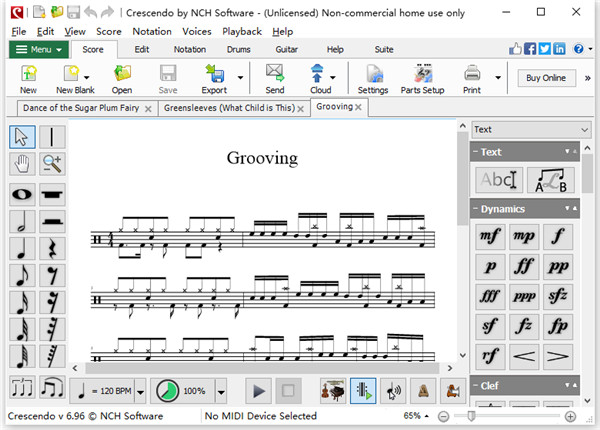The height and width of the screenshot is (430, 600).
Task: Open the Playback menu
Action: [242, 31]
